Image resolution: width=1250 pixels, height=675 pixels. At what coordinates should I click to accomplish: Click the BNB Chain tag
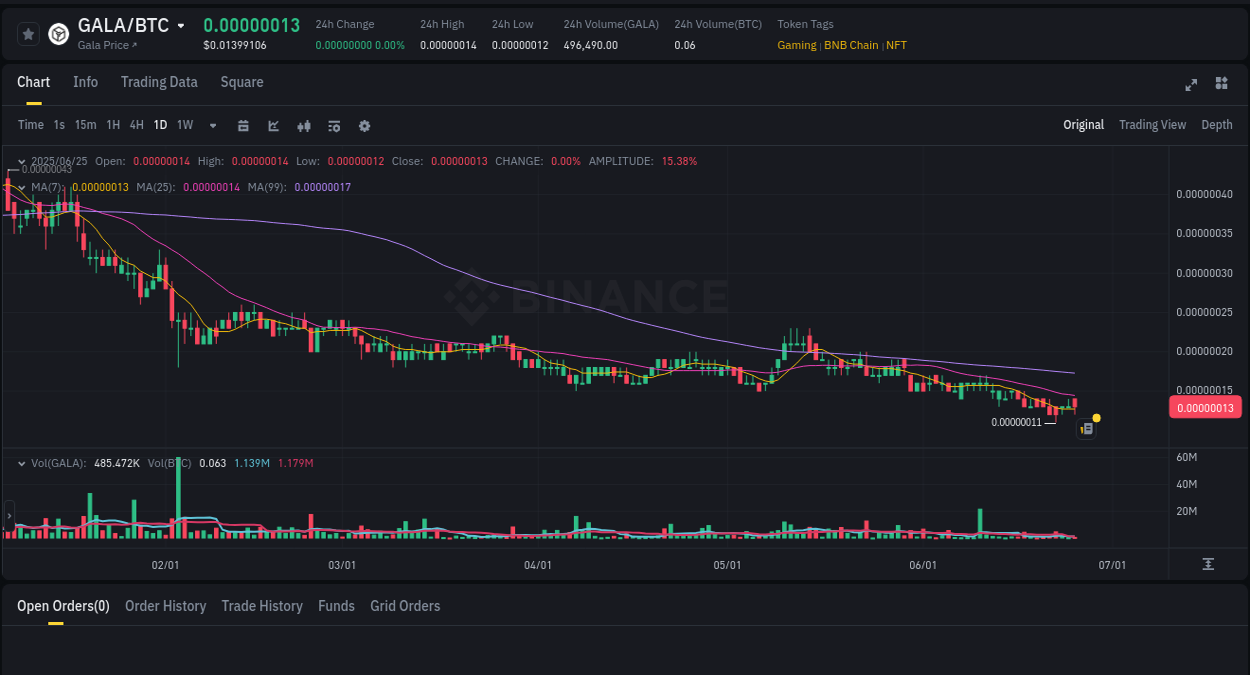point(849,45)
